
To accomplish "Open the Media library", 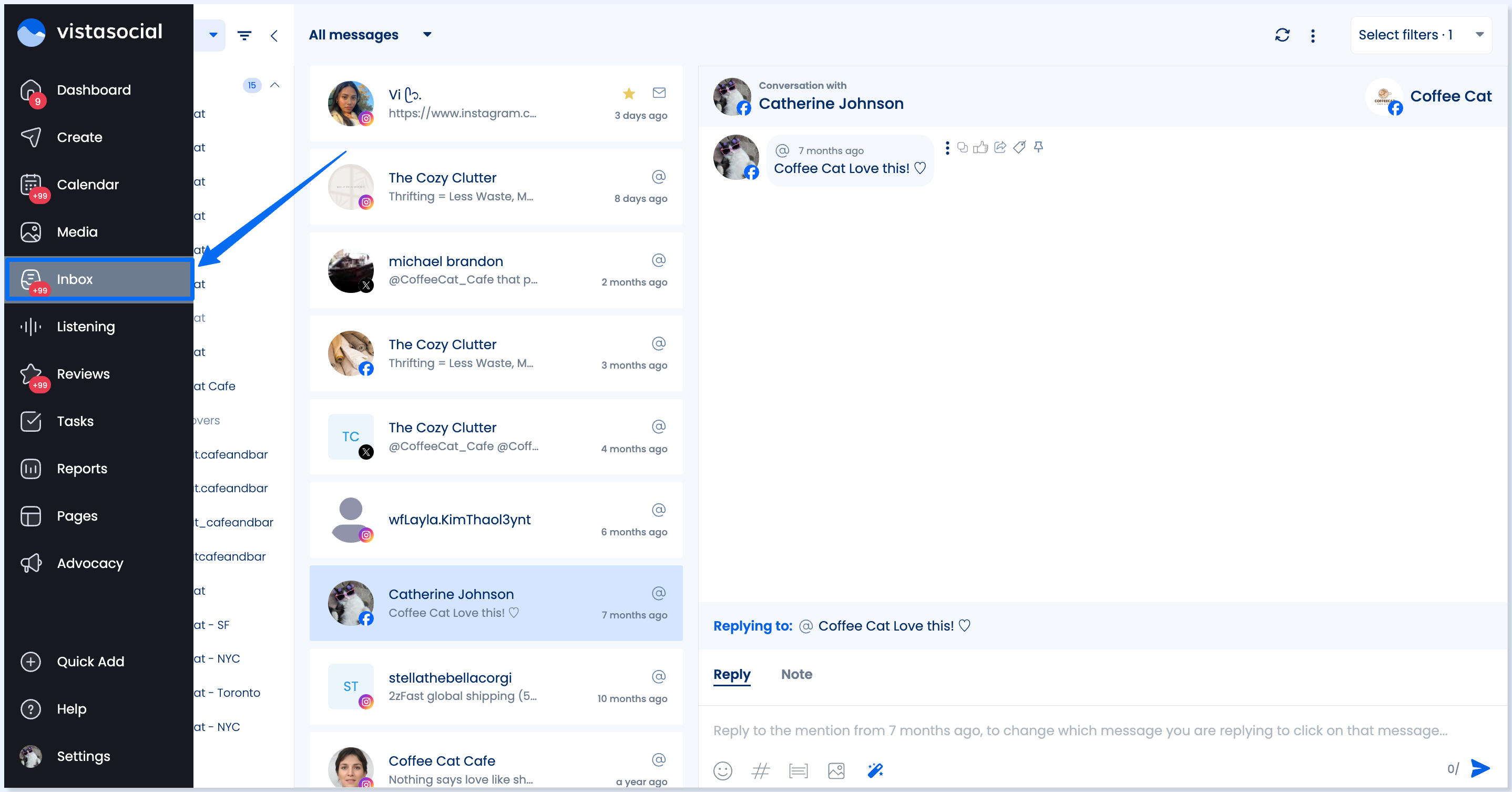I will (x=98, y=232).
